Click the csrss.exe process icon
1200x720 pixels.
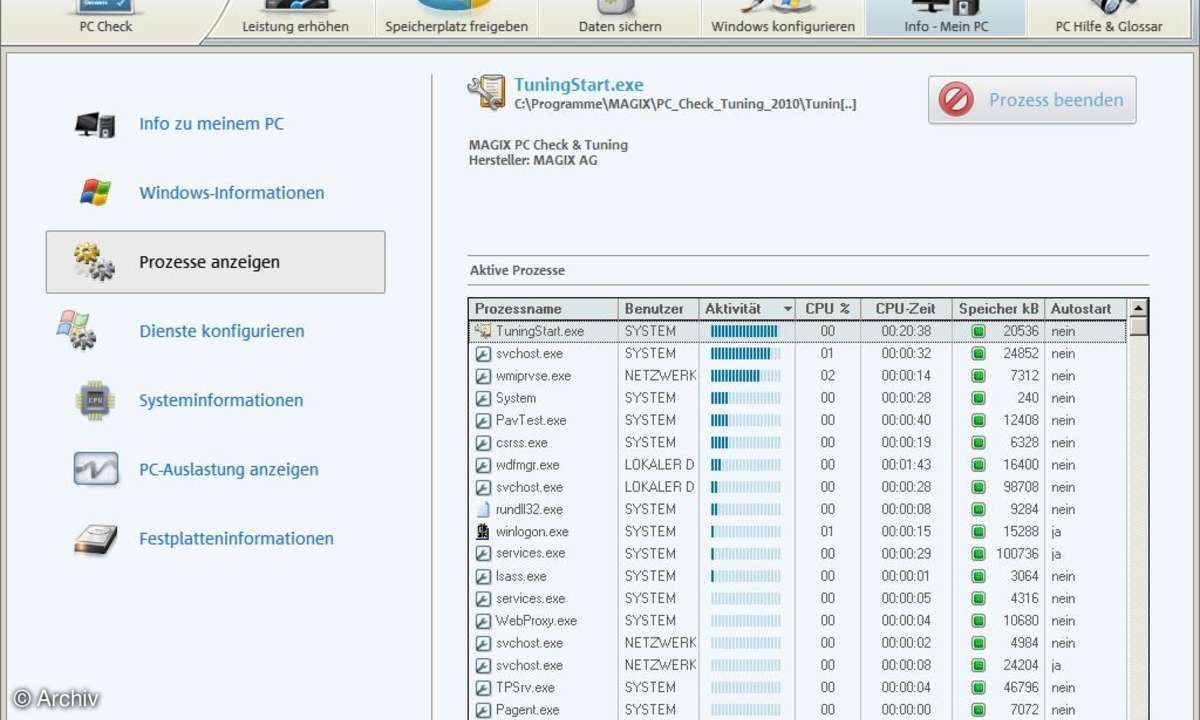click(483, 443)
